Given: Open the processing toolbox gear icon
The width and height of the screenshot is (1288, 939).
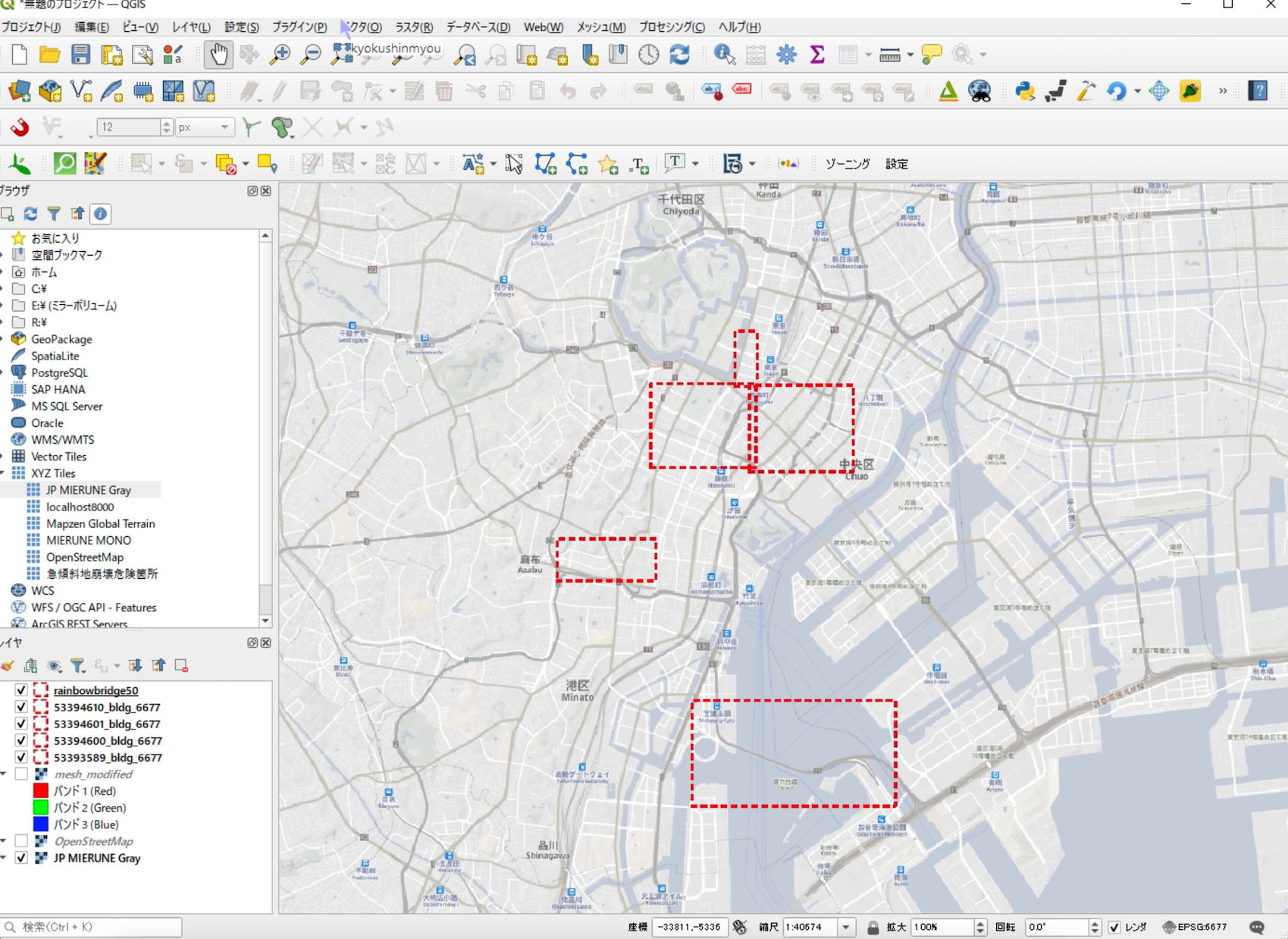Looking at the screenshot, I should pos(786,54).
